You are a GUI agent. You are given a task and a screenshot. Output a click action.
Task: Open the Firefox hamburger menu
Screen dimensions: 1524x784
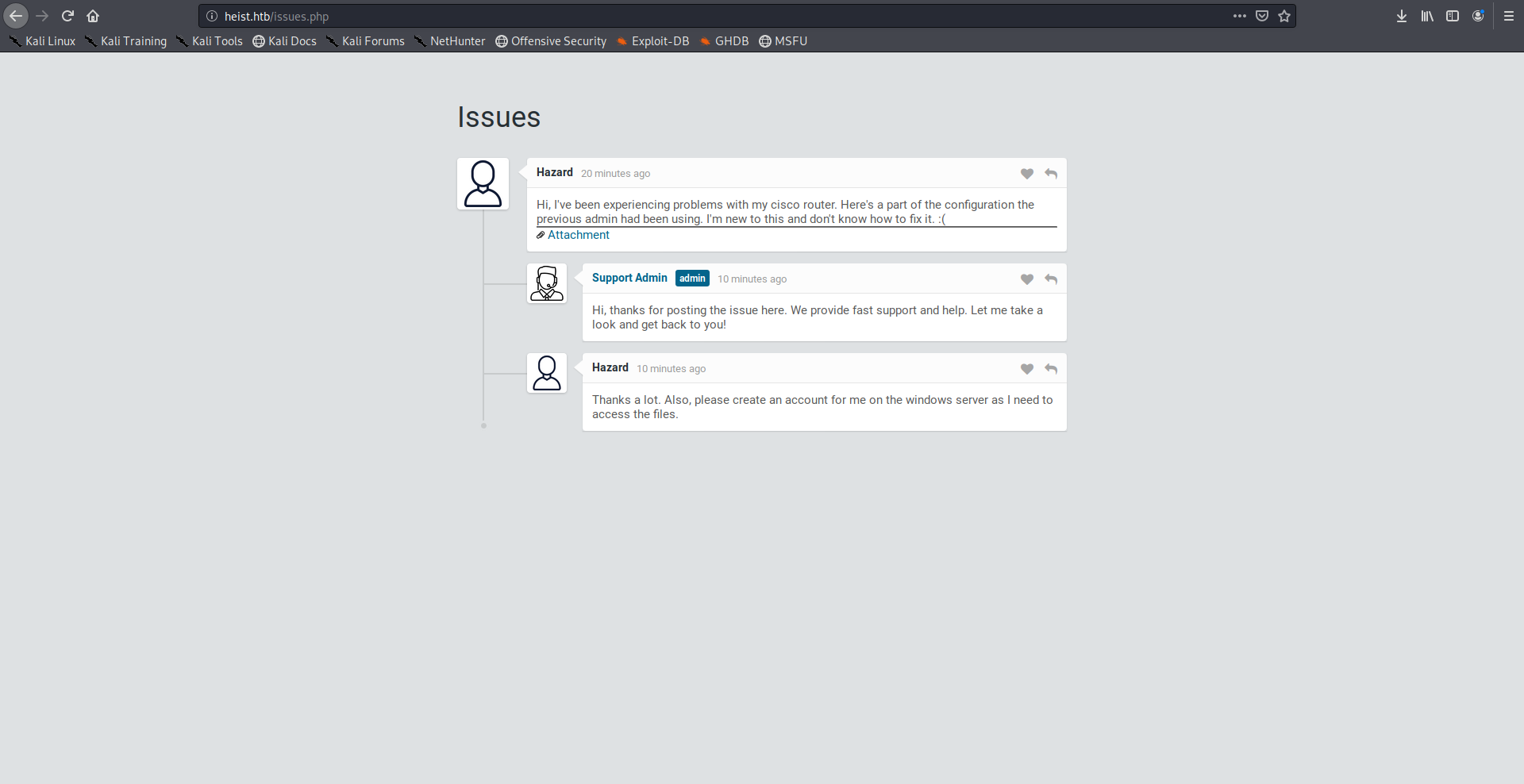[x=1509, y=16]
